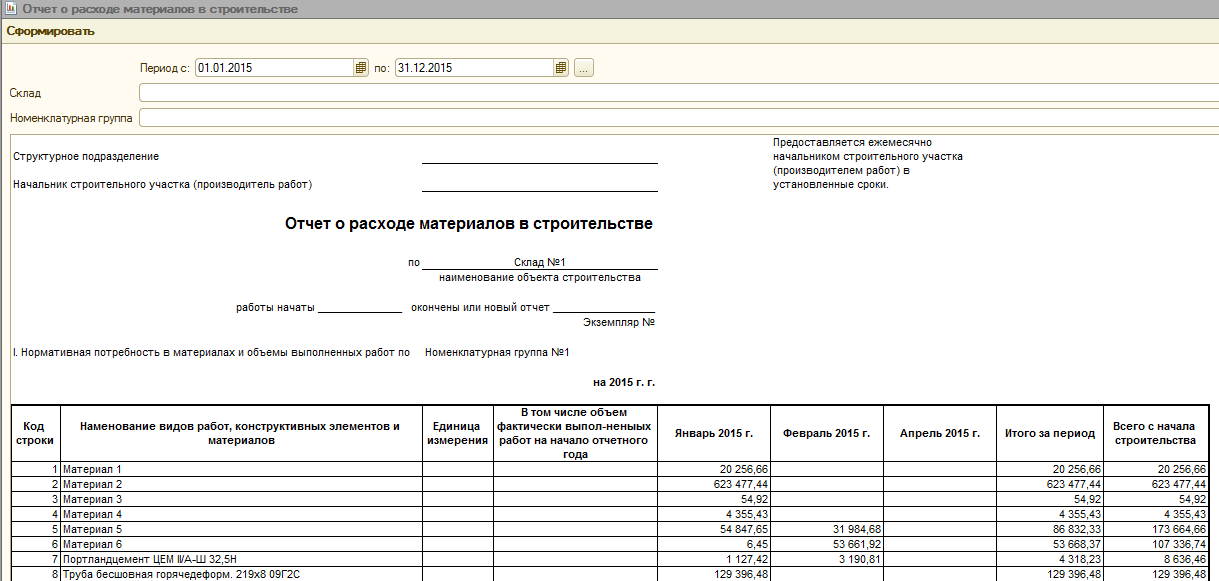
Task: Click the window title bar document icon
Action: (11, 8)
